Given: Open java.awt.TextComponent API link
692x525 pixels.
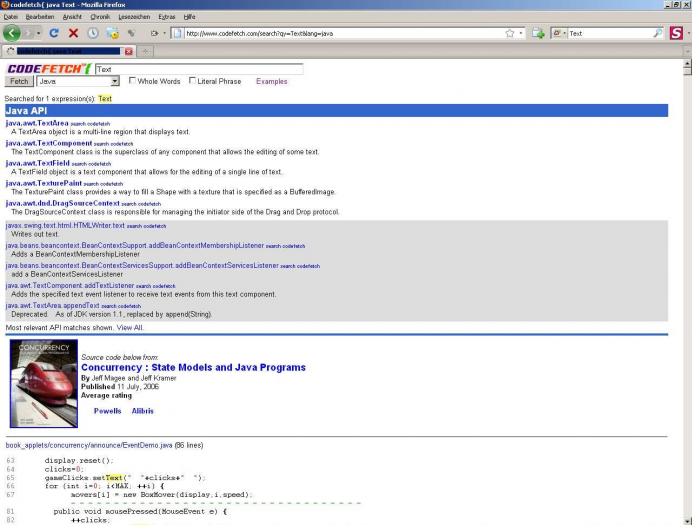Looking at the screenshot, I should 49,143.
